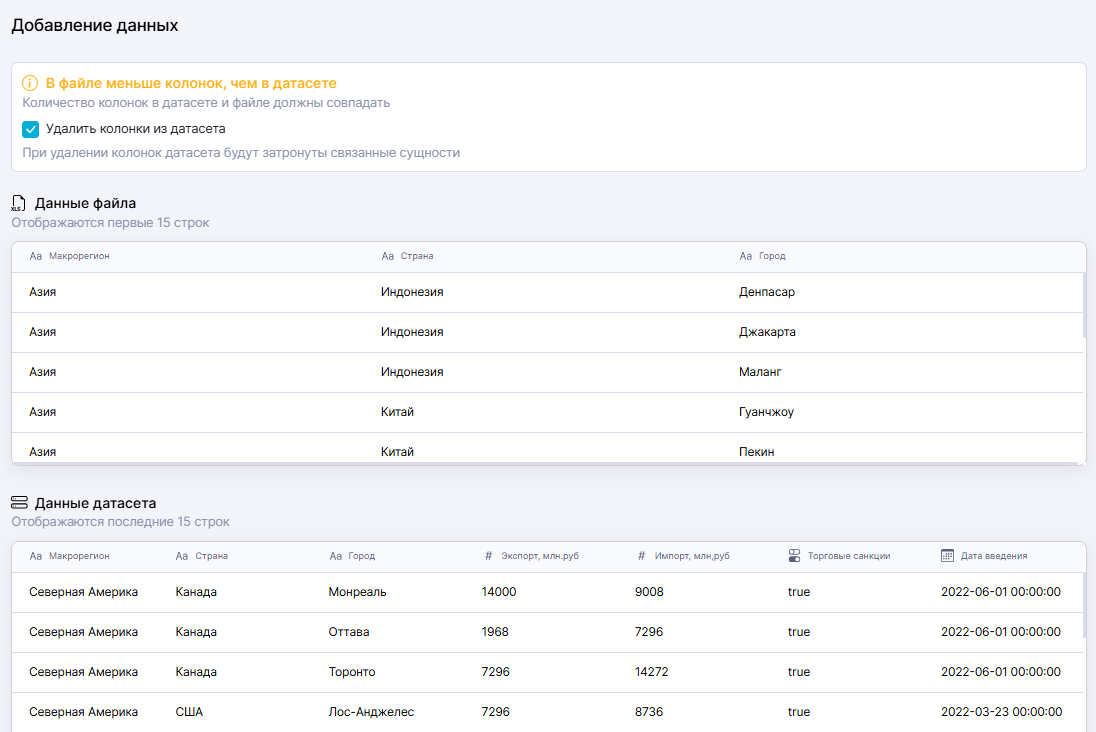Click text type icon of file's Страна column

pos(388,256)
